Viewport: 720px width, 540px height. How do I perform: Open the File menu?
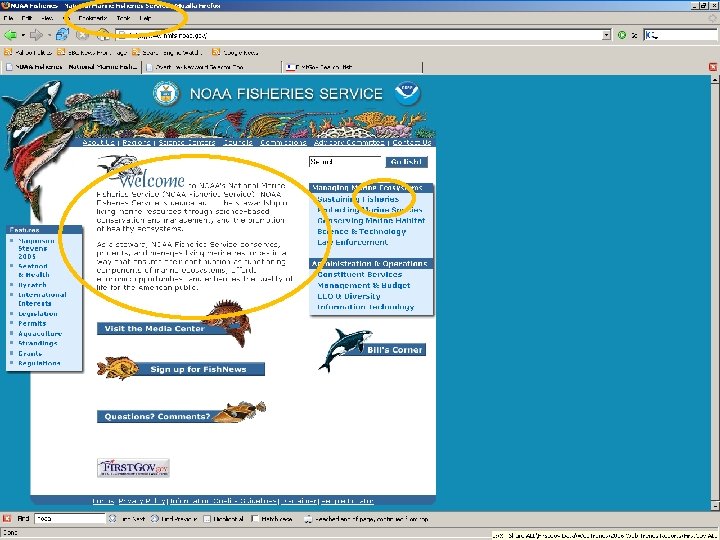[x=8, y=18]
